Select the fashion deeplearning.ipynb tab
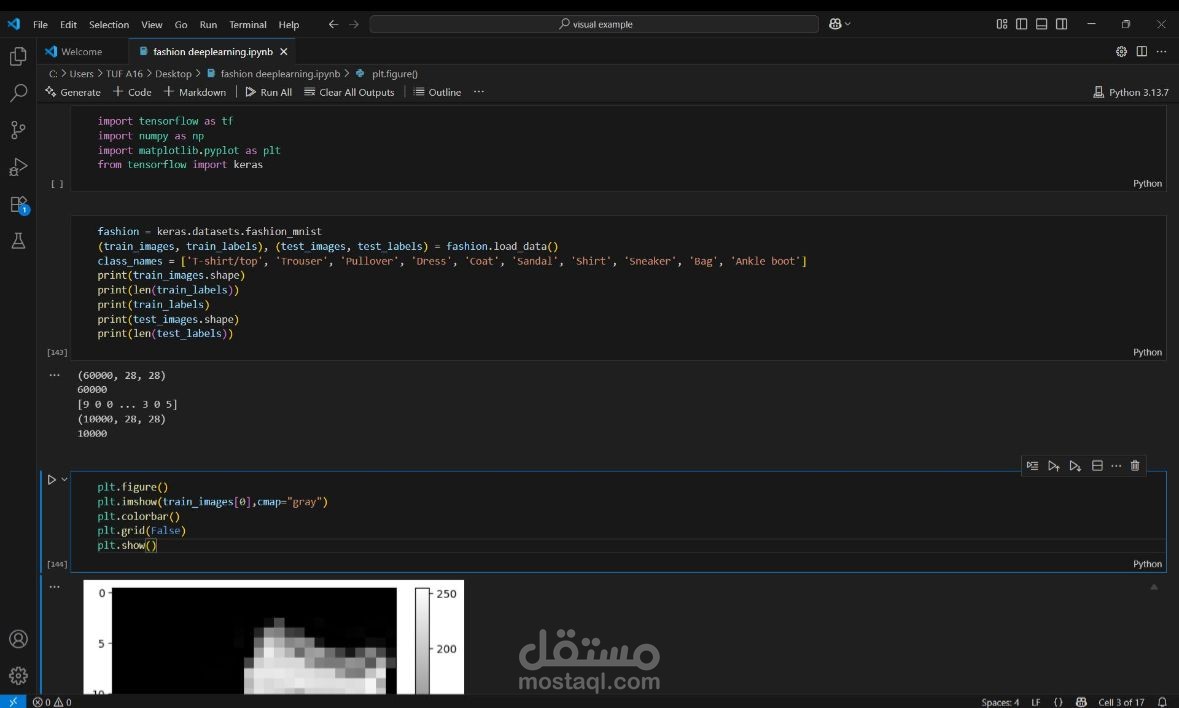Image resolution: width=1179 pixels, height=708 pixels. pyautogui.click(x=213, y=51)
